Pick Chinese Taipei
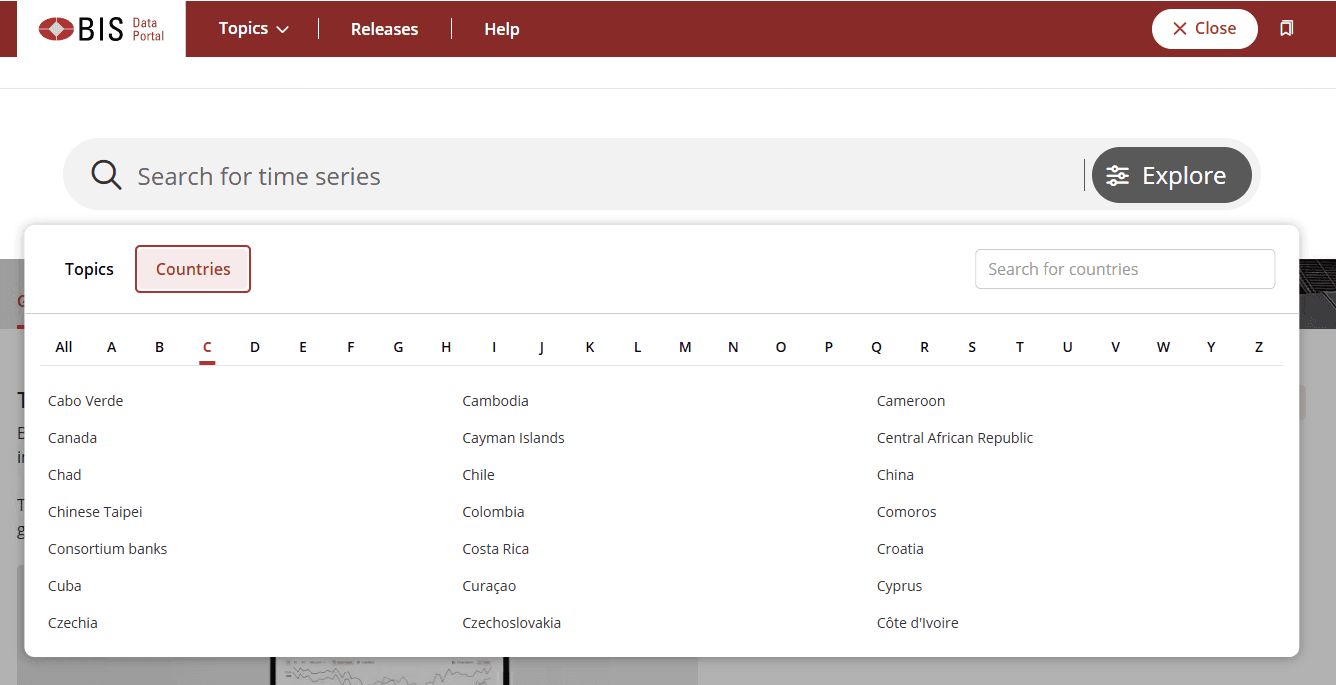Viewport: 1336px width, 685px height. [95, 512]
